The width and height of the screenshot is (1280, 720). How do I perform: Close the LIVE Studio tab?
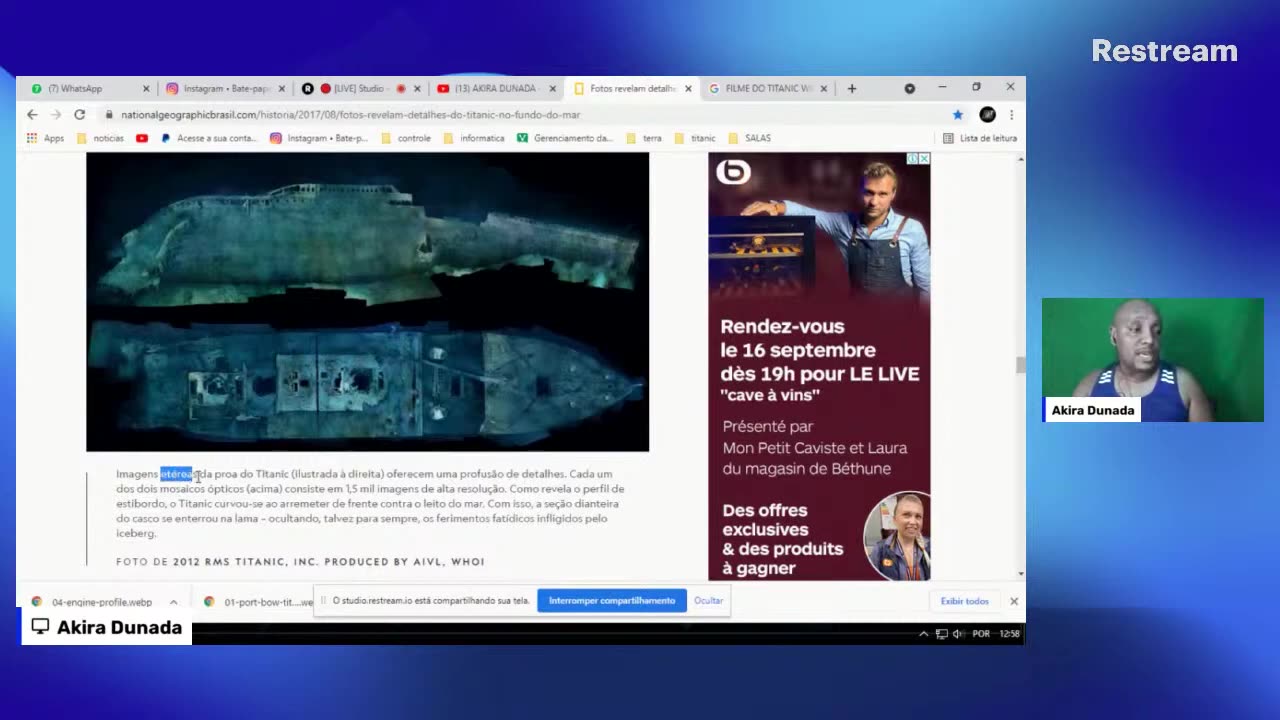[417, 88]
